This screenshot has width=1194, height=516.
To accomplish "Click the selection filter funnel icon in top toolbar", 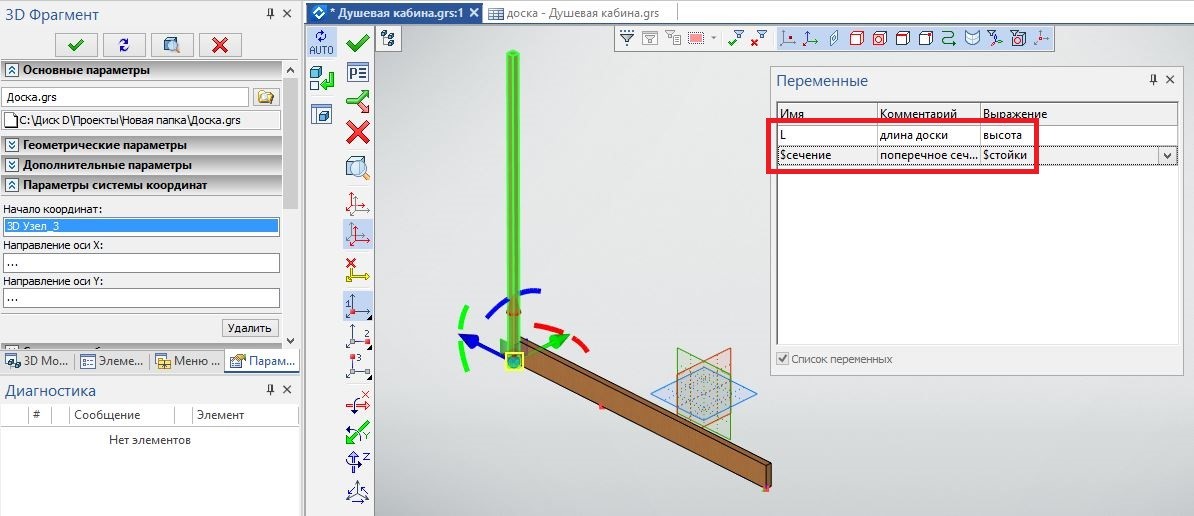I will click(x=628, y=38).
